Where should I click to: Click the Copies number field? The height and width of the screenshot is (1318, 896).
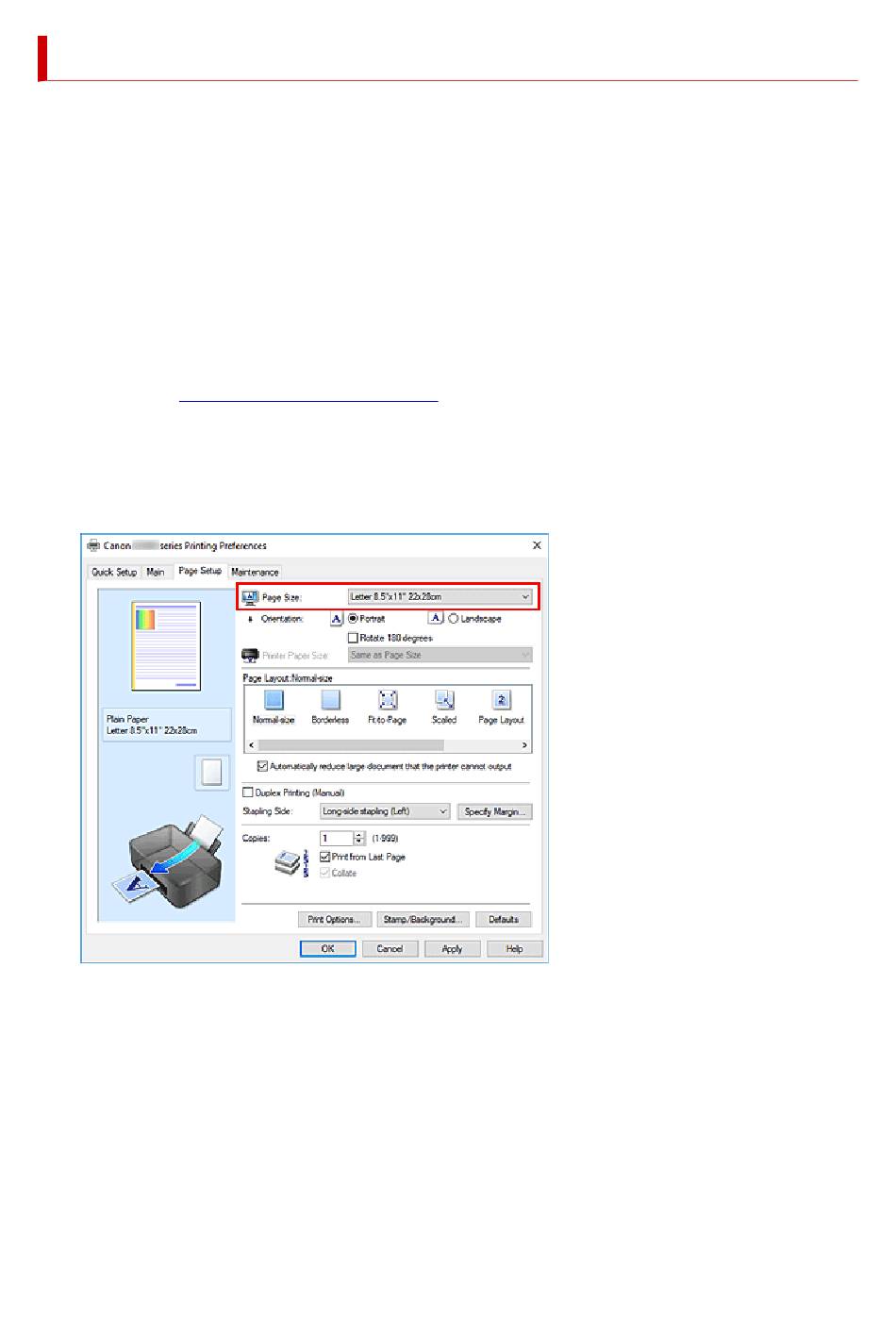336,838
